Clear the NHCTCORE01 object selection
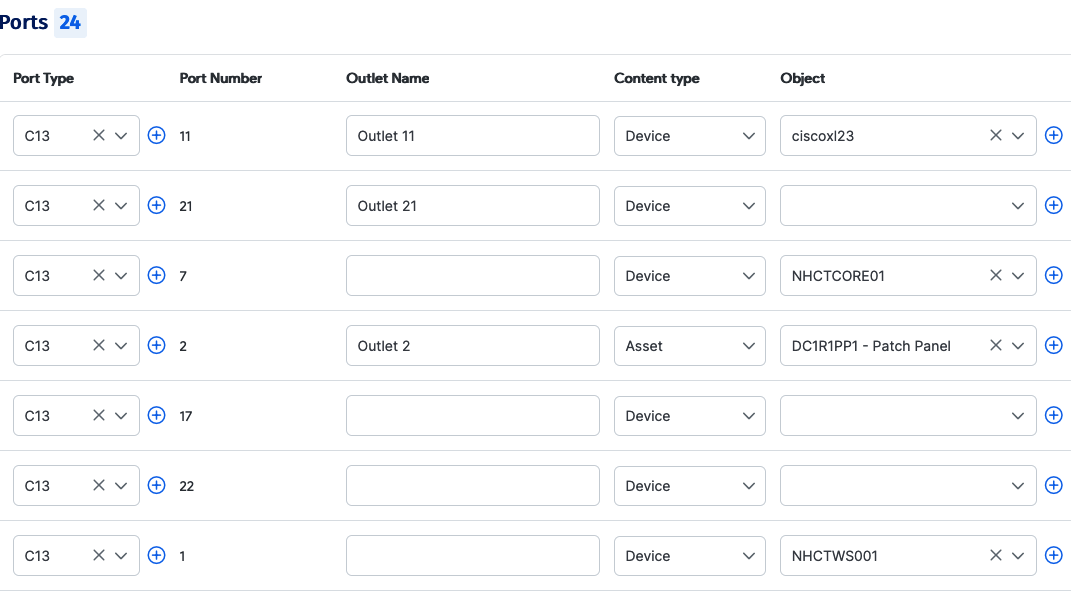This screenshot has width=1071, height=592. [x=996, y=275]
